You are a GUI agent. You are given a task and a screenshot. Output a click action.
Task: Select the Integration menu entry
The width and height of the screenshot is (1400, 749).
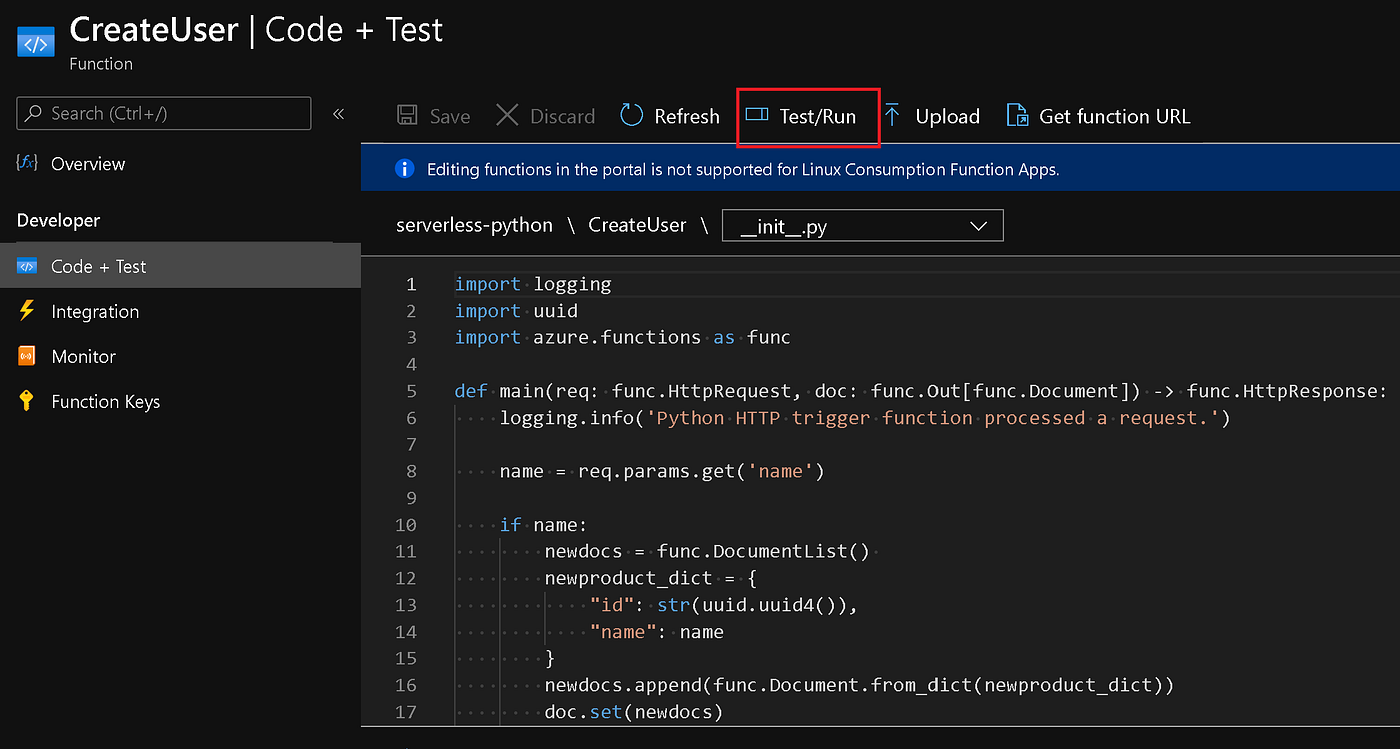[95, 312]
